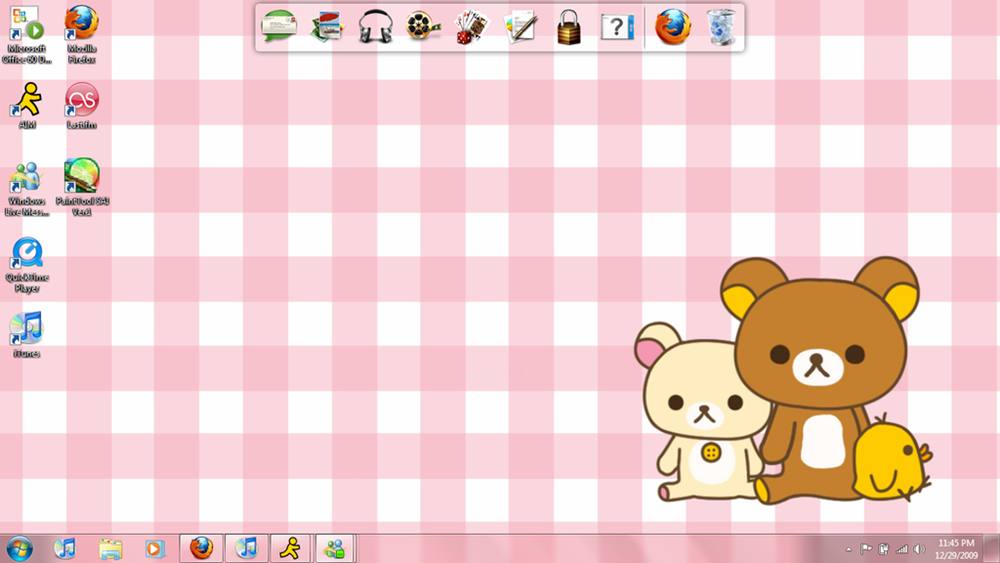The width and height of the screenshot is (1000, 563).
Task: Show hidden tray icons arrow
Action: click(849, 549)
